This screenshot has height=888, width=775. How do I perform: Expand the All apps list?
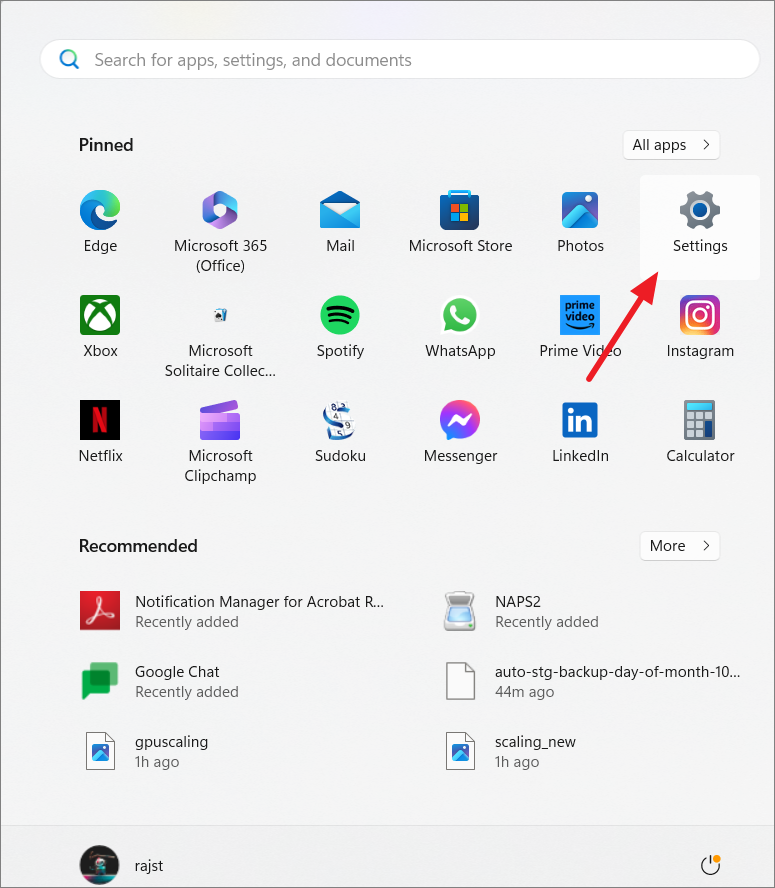coord(671,145)
